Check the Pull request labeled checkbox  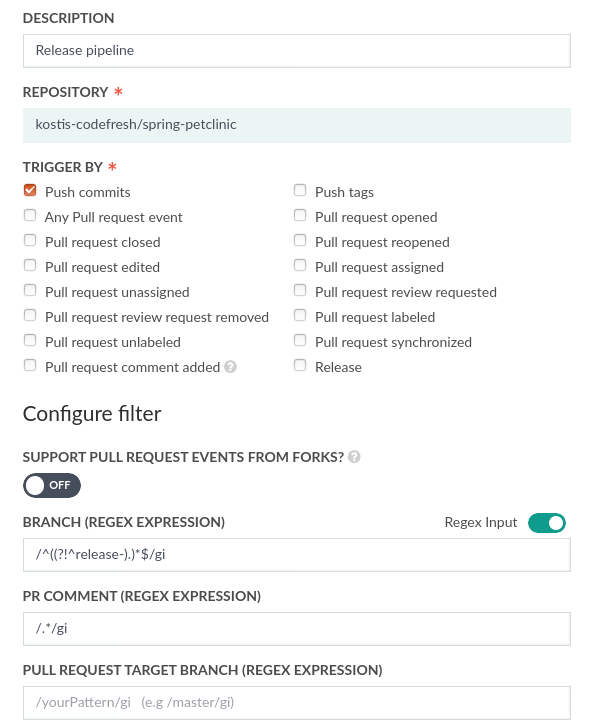pos(300,315)
